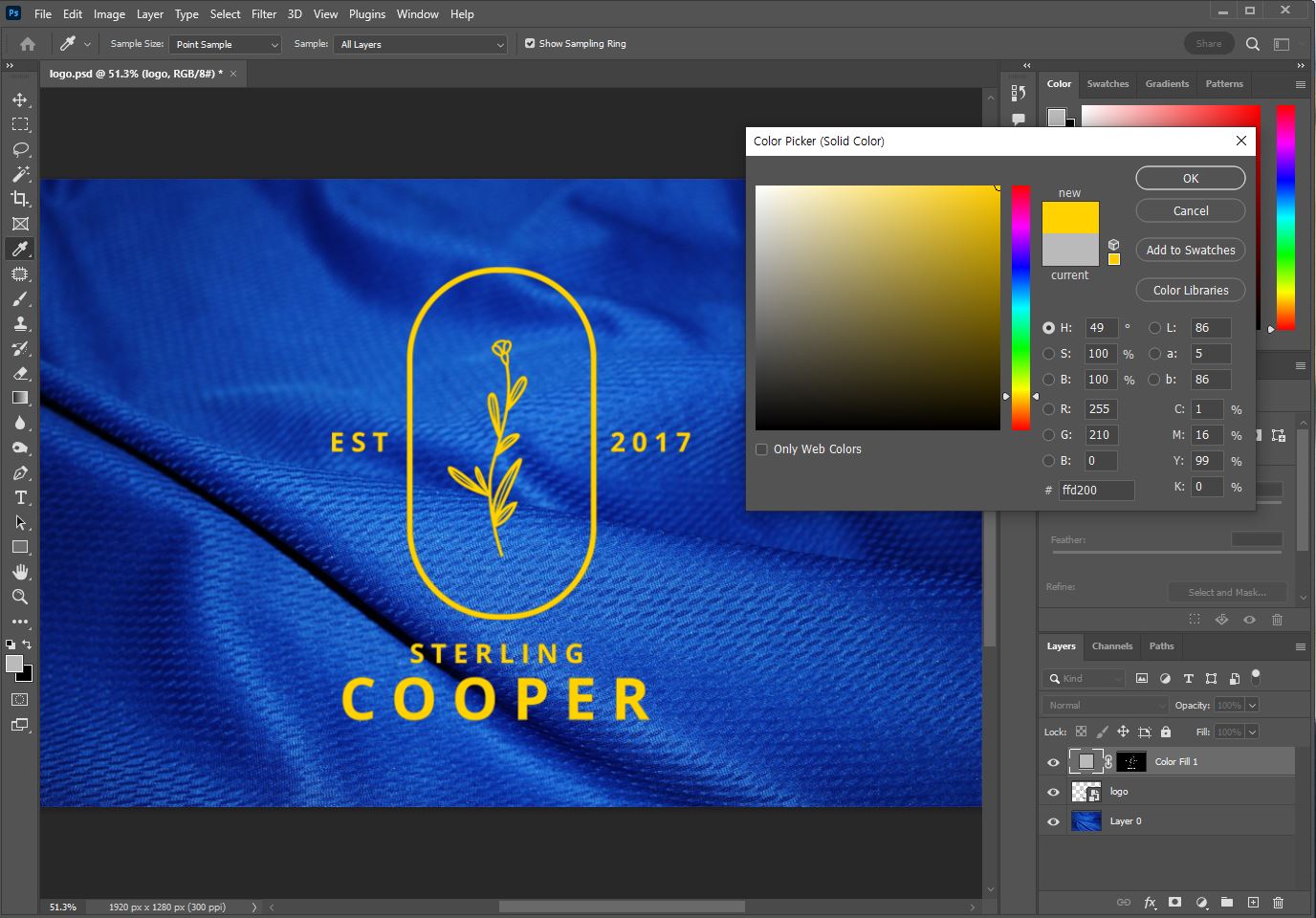The image size is (1316, 918).
Task: Enable Only Web Colors checkbox
Action: click(761, 449)
